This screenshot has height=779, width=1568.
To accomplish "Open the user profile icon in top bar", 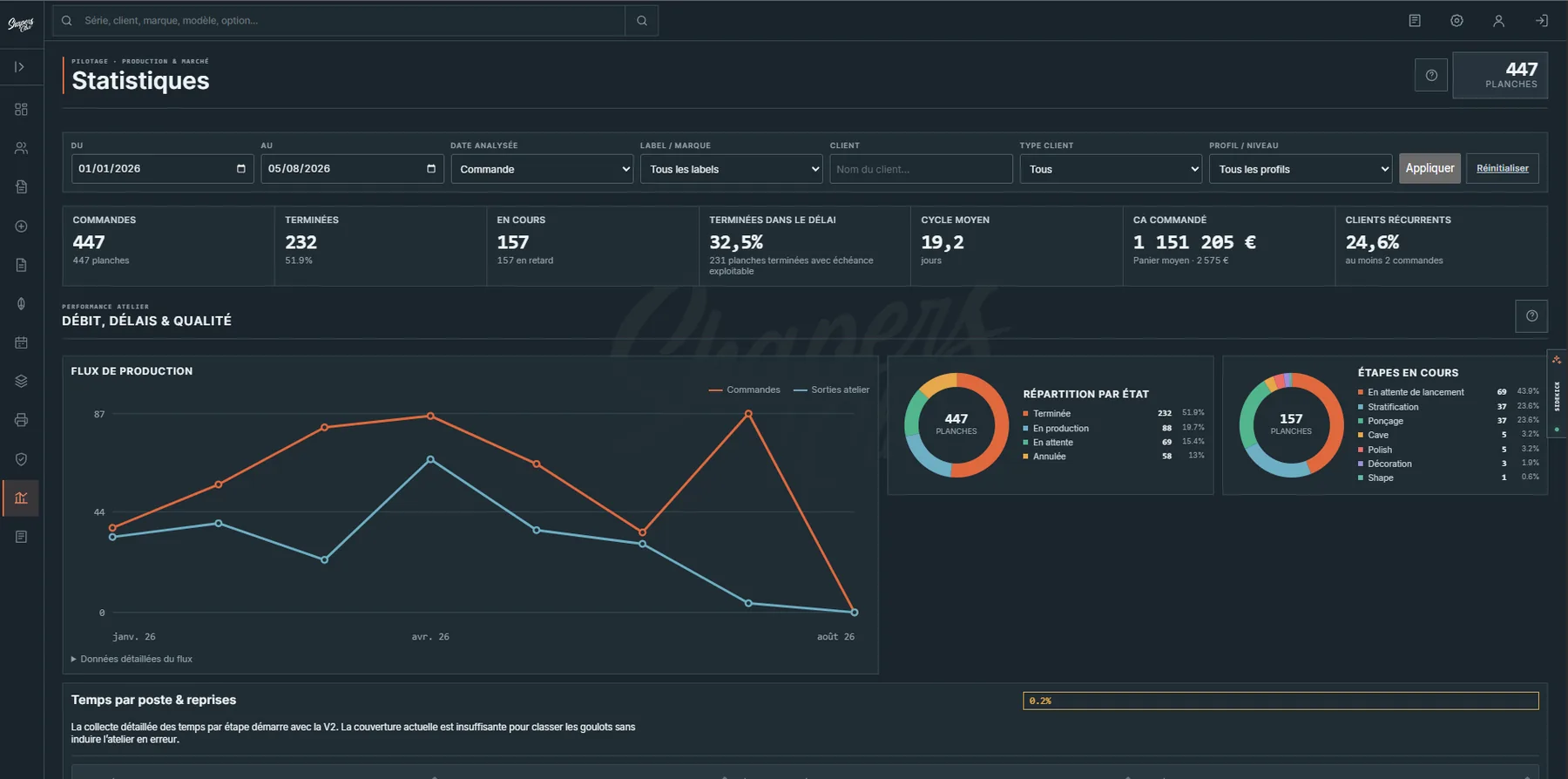I will [1498, 21].
